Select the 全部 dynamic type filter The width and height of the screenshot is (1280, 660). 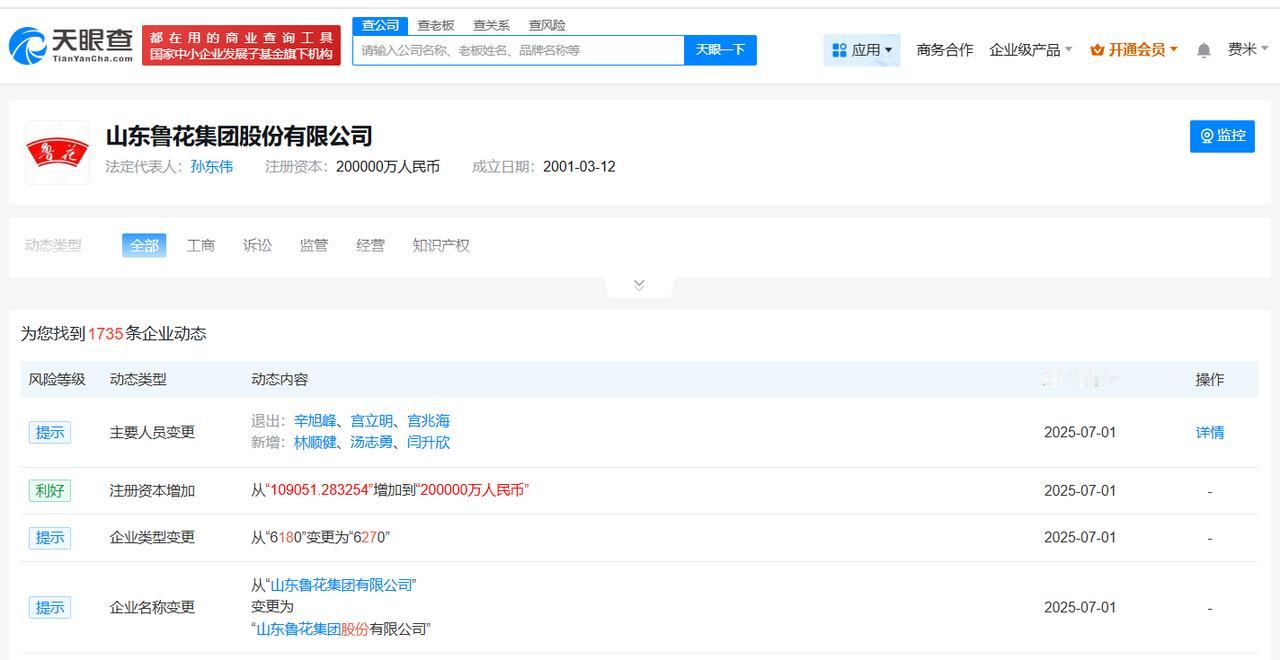(144, 245)
